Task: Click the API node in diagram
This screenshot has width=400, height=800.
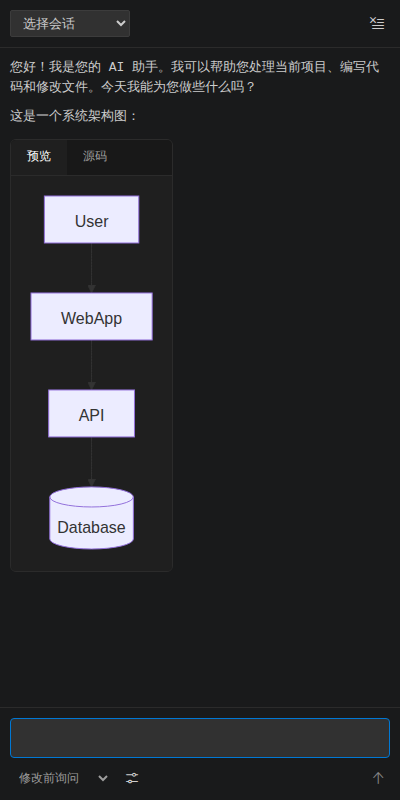Action: point(91,414)
